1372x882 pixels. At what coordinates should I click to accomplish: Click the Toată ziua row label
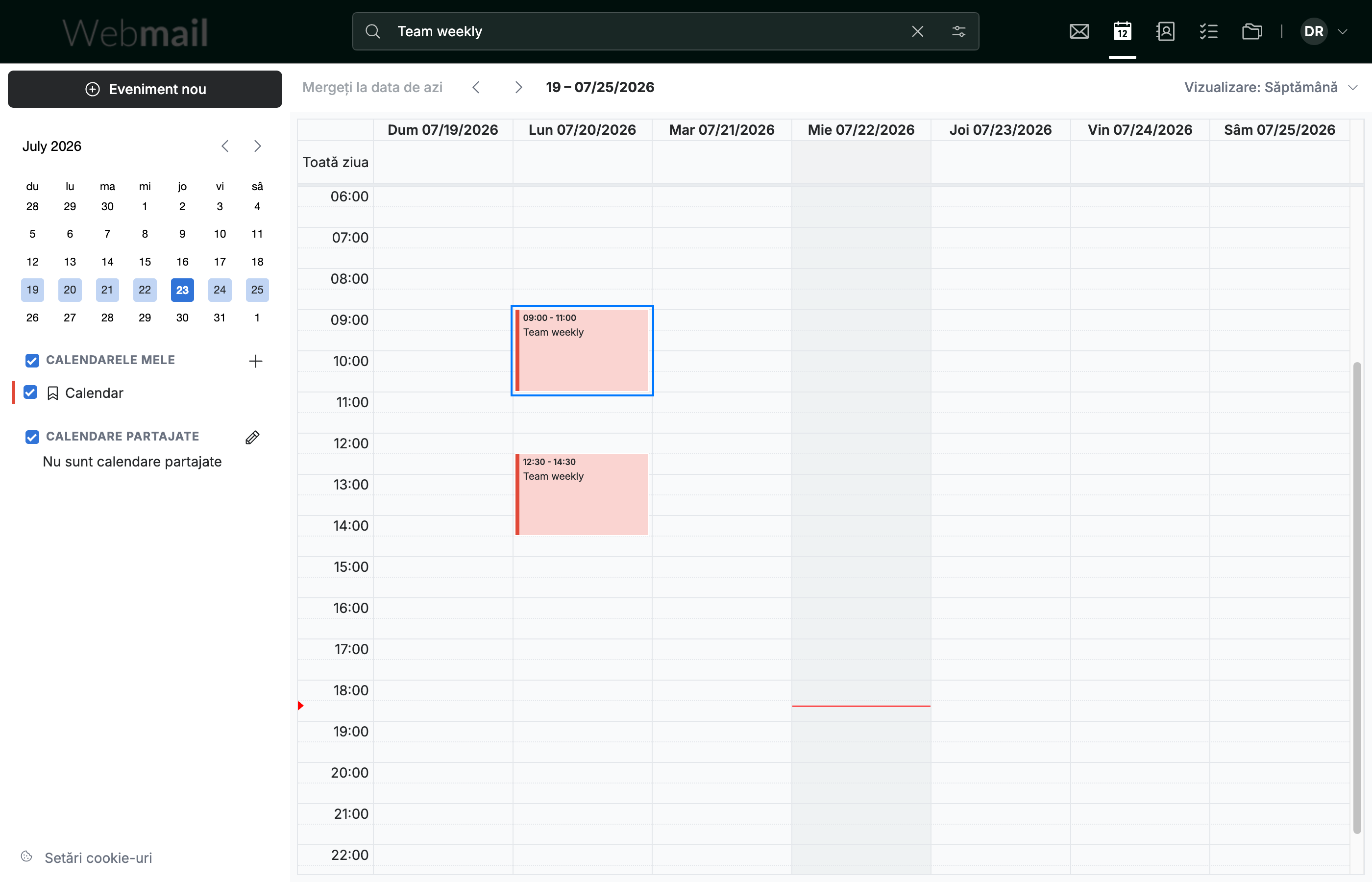pos(335,162)
